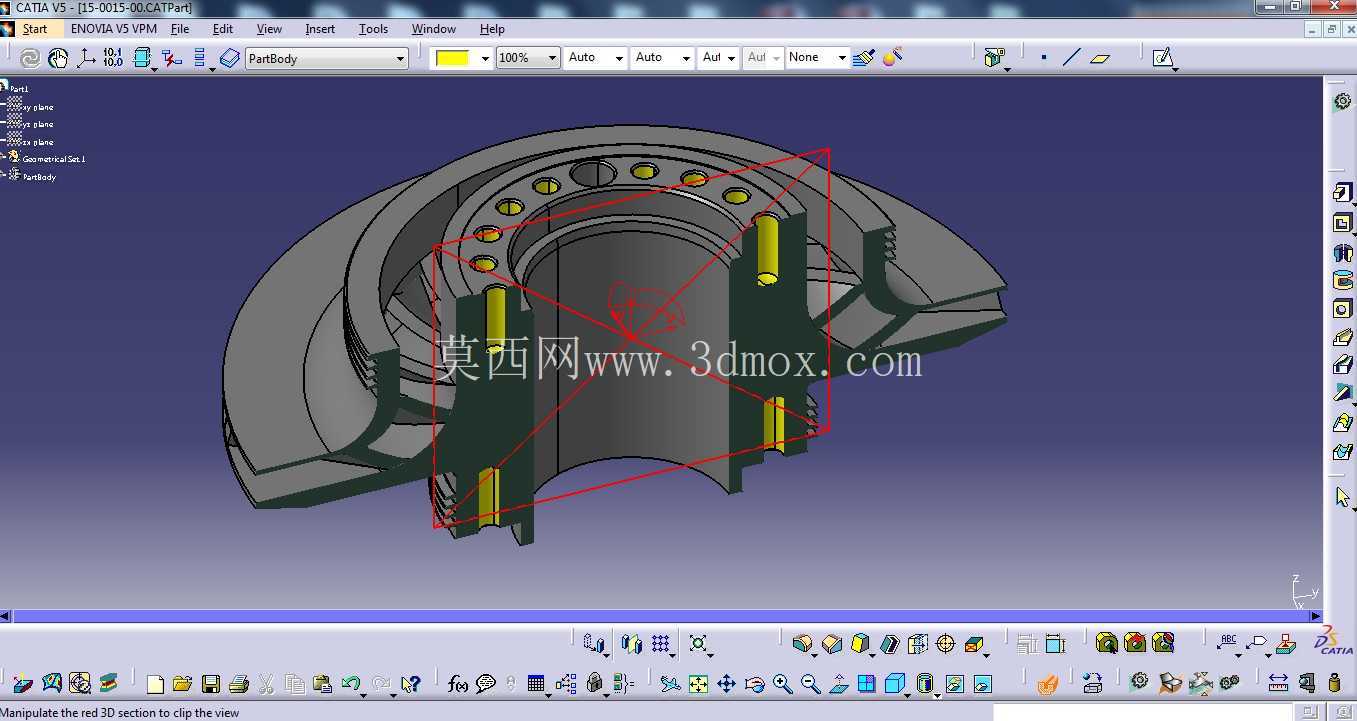Image resolution: width=1357 pixels, height=721 pixels.
Task: Open the 100% transparency dropdown
Action: (528, 58)
